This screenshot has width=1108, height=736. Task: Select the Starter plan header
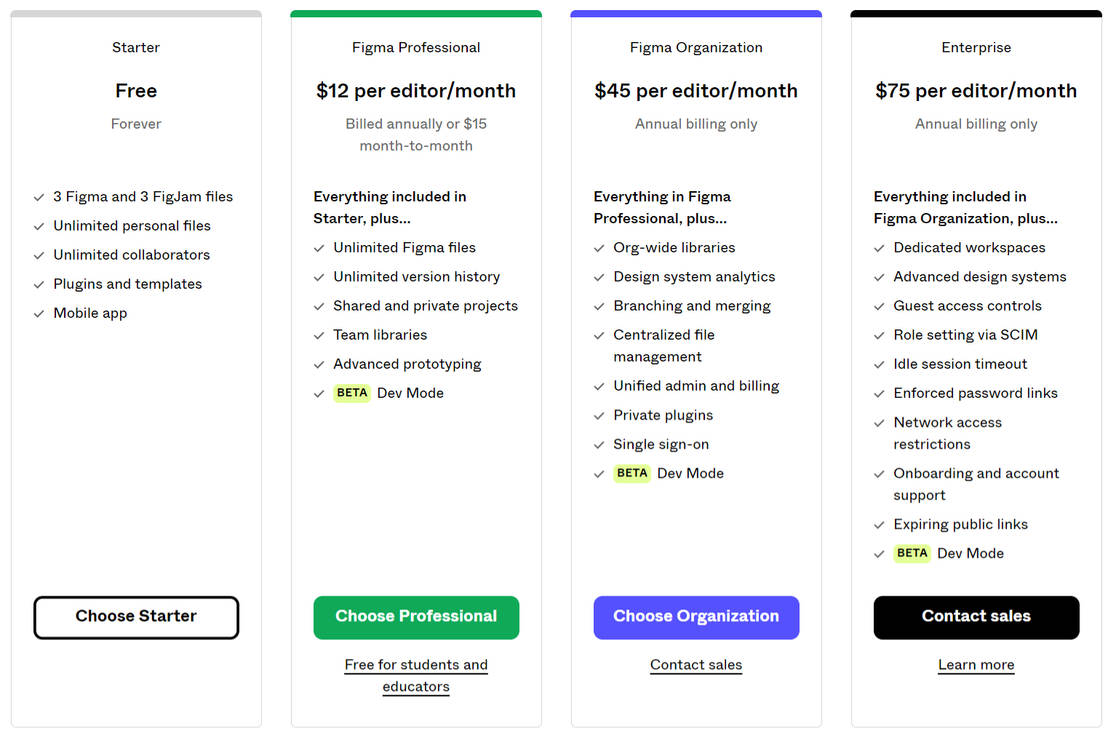(x=135, y=47)
